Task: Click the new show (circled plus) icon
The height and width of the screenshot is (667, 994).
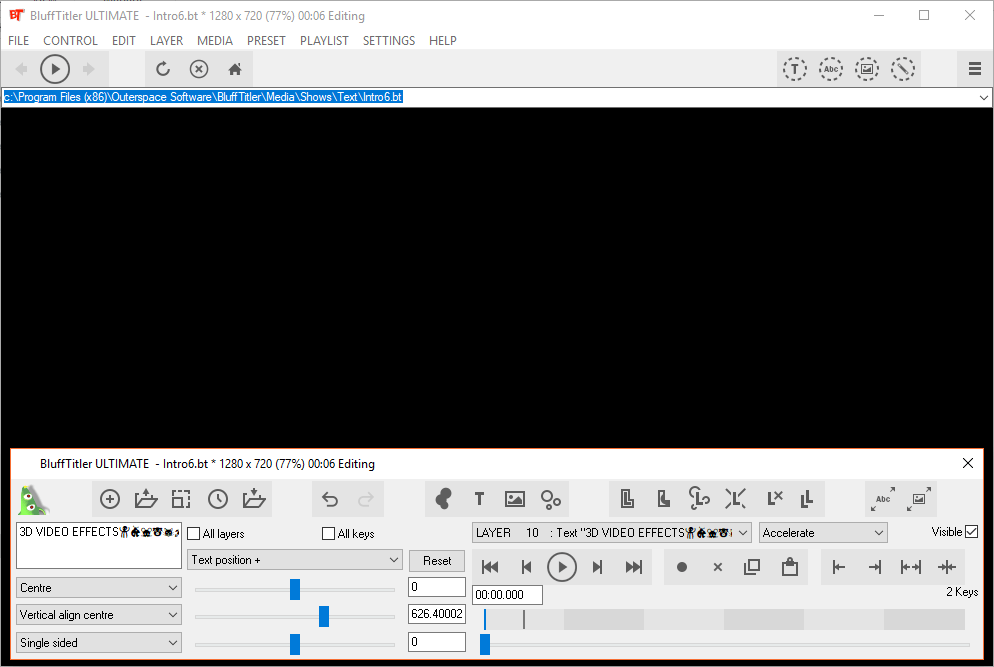Action: (110, 500)
